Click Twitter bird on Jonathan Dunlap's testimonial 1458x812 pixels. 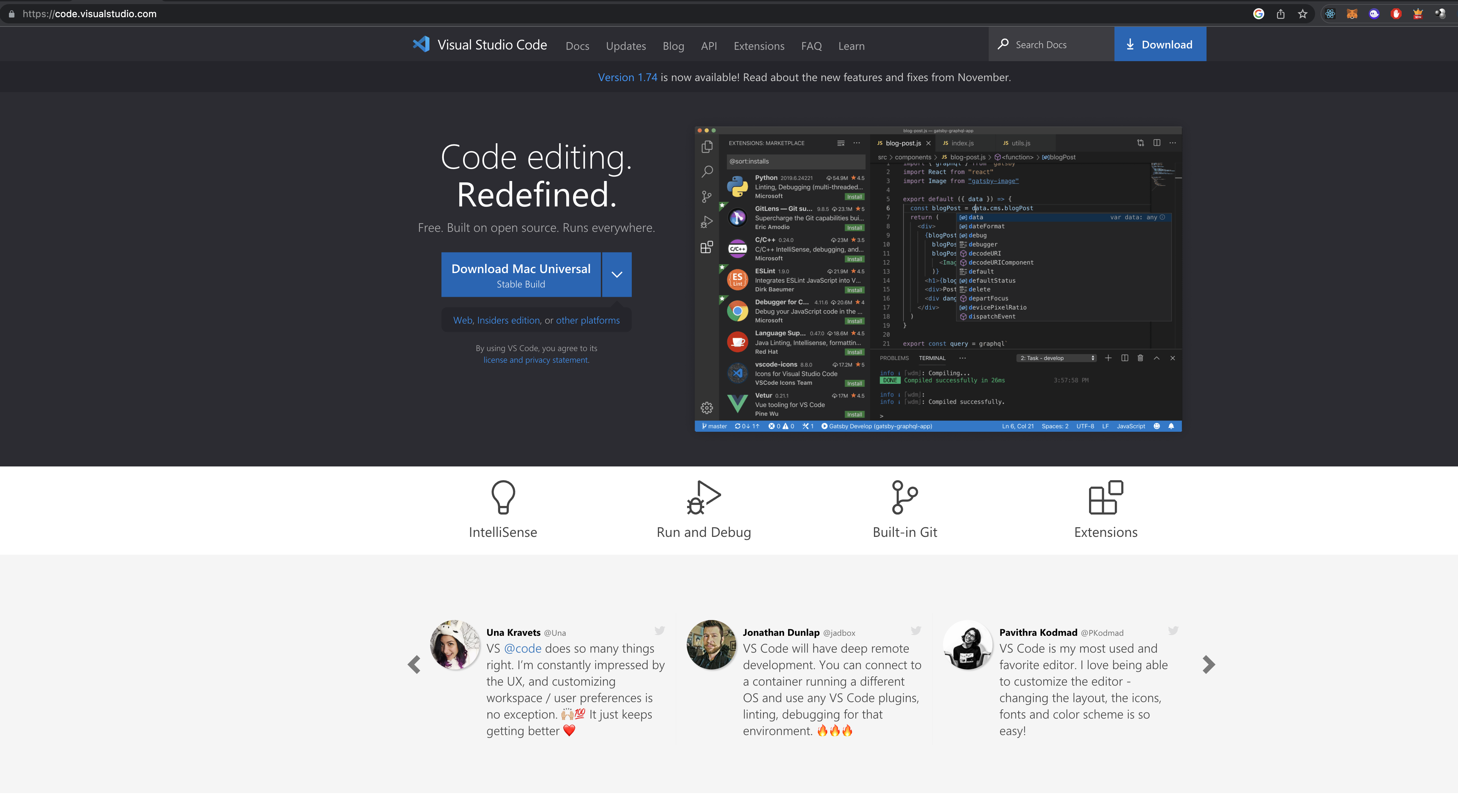(x=916, y=630)
